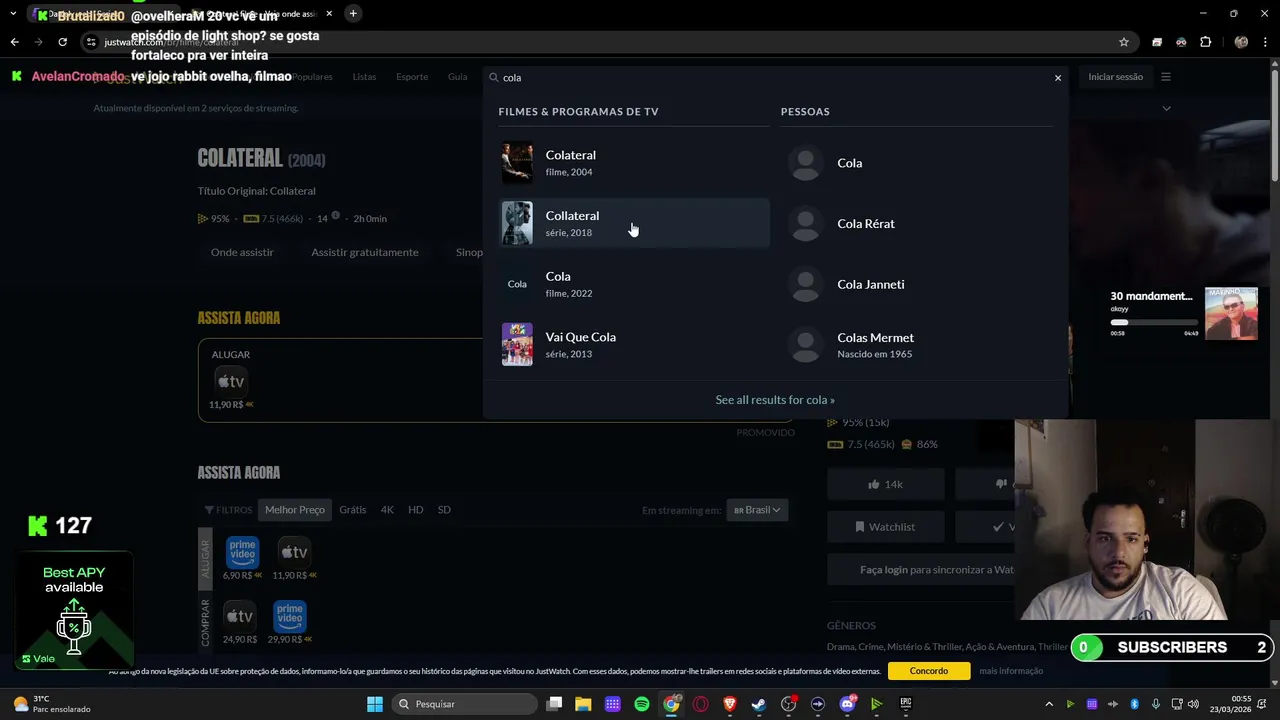Open File Explorer from the taskbar

[583, 704]
